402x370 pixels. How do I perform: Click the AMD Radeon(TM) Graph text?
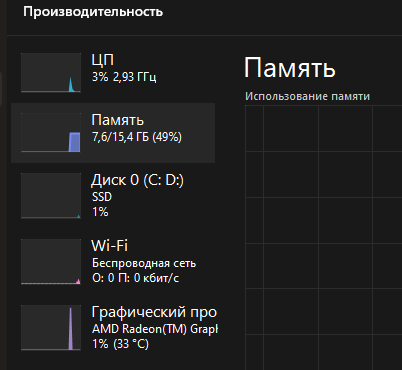point(155,329)
